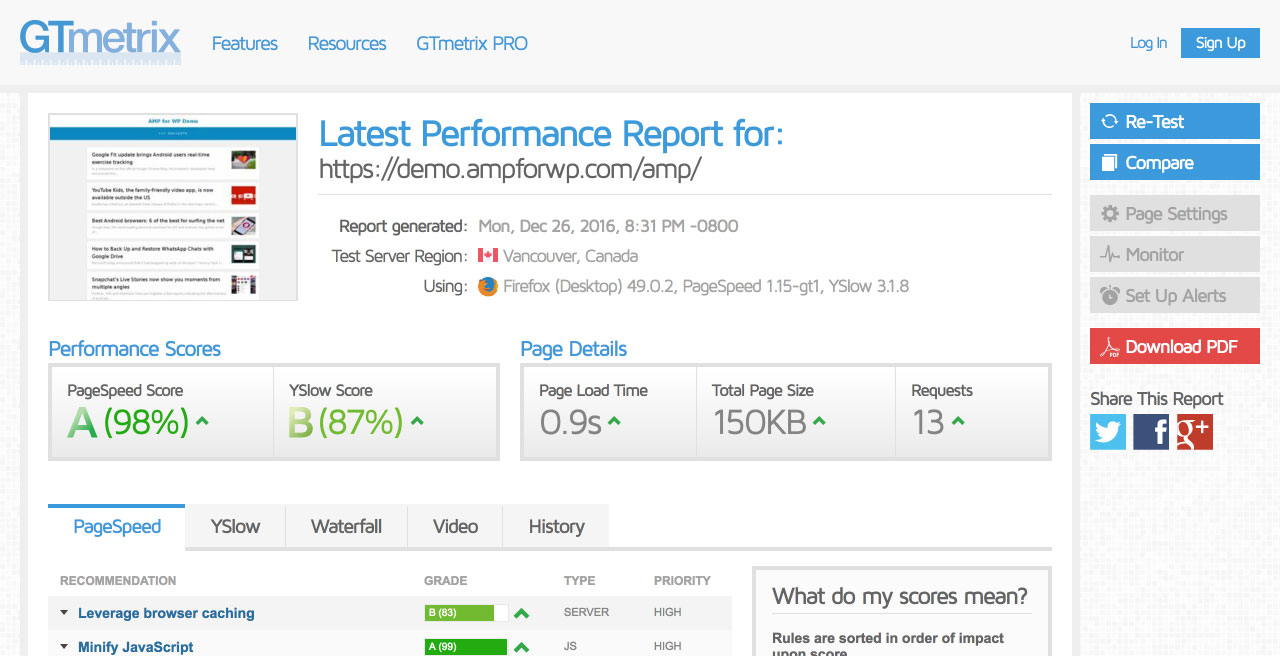
Task: Click the JS type cell
Action: (570, 647)
